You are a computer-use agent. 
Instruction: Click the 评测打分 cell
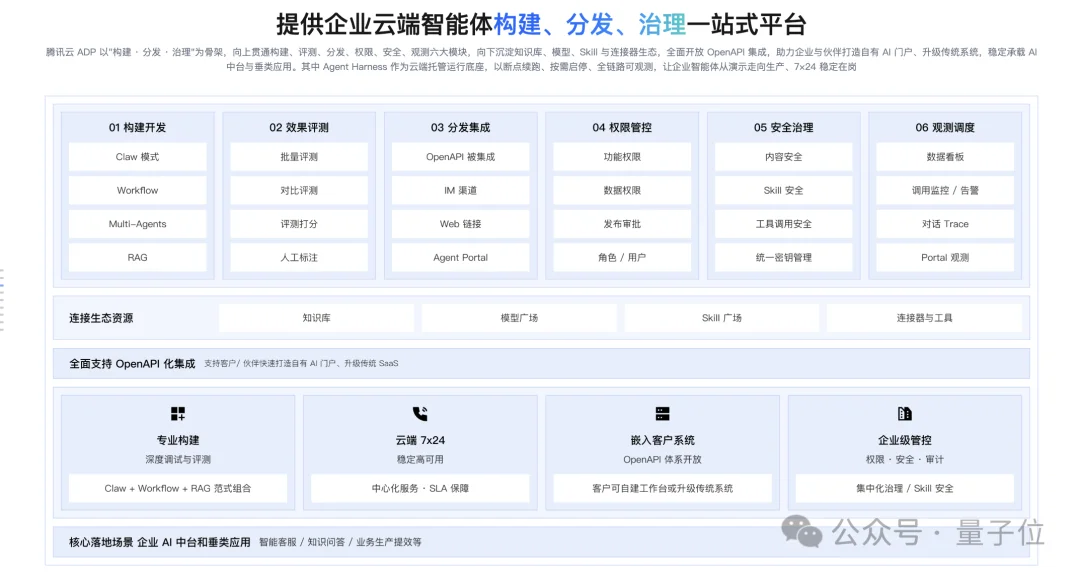point(299,224)
